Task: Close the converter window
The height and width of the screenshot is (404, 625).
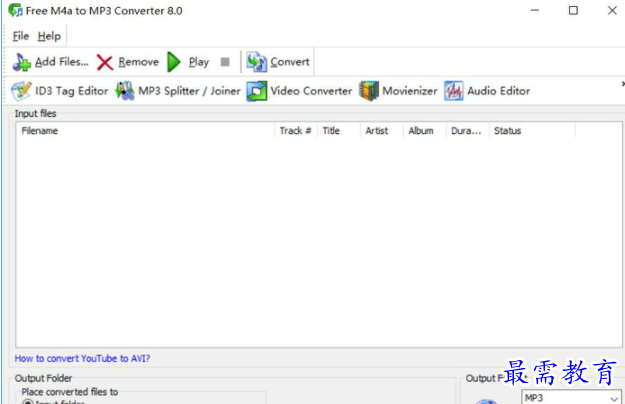Action: coord(612,11)
